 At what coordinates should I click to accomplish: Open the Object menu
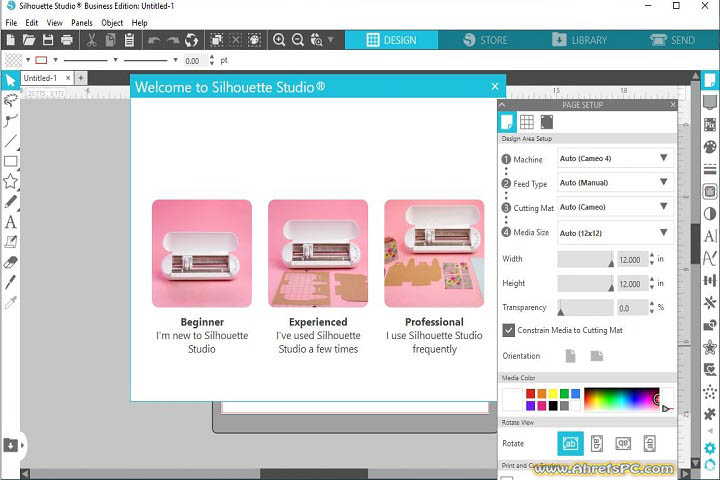(112, 23)
